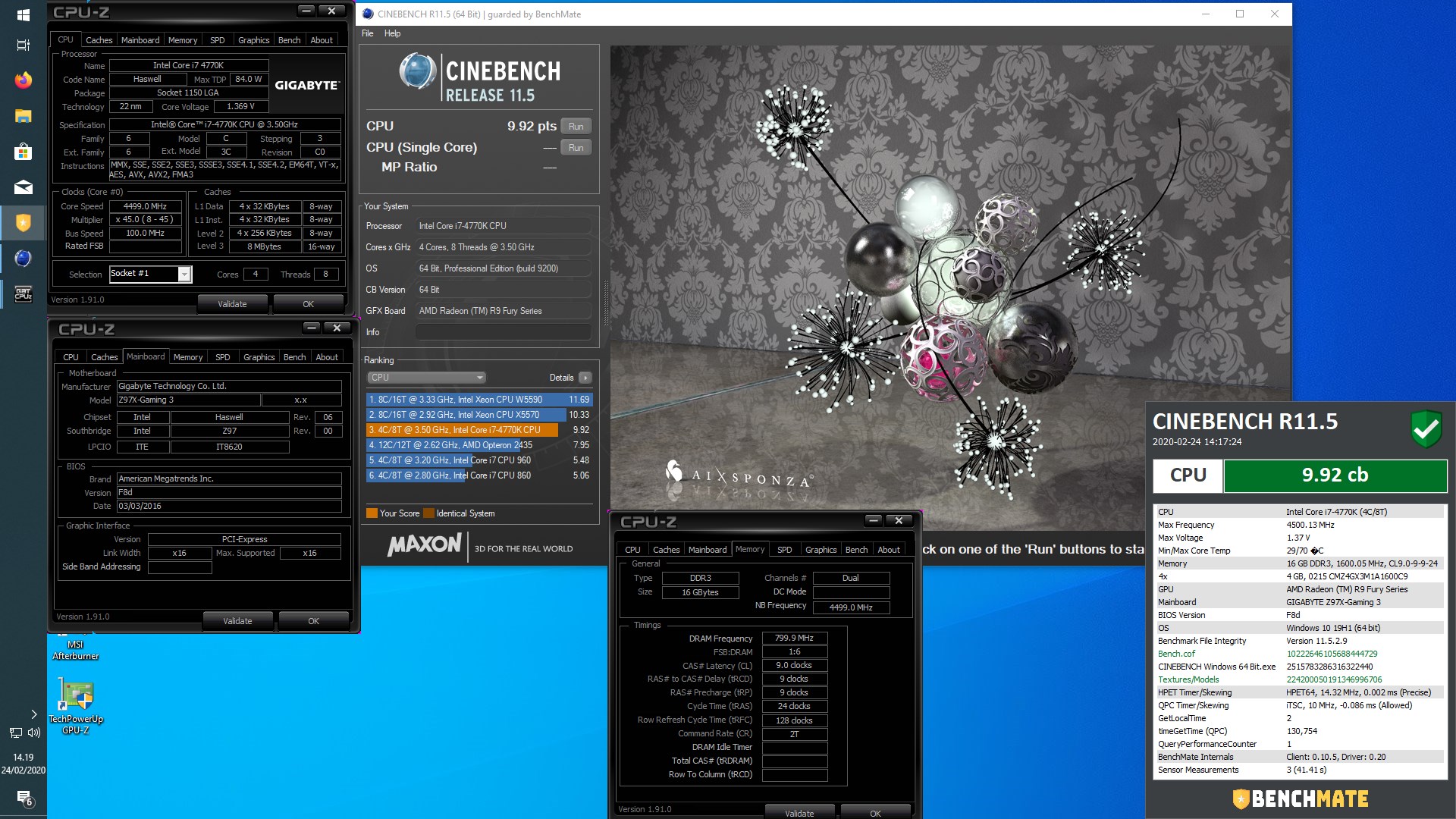Open SPD tab in the Mainboard CPU-Z window
1456x819 pixels.
(x=222, y=357)
